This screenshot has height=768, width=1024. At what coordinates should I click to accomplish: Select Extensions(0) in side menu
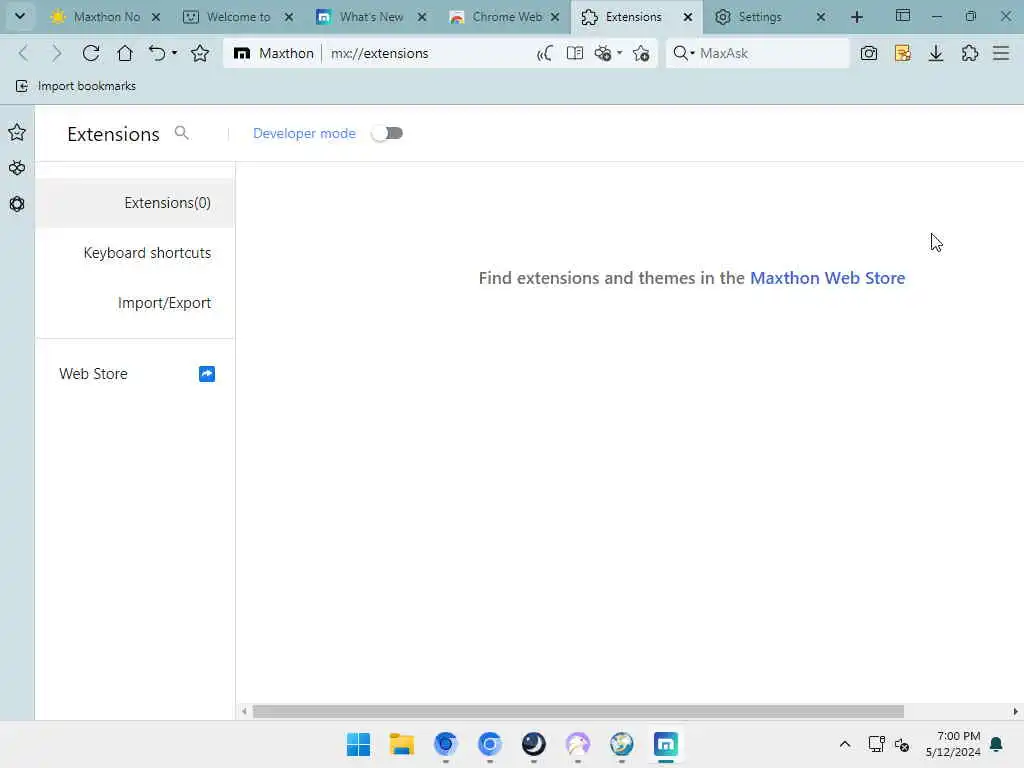pyautogui.click(x=135, y=203)
